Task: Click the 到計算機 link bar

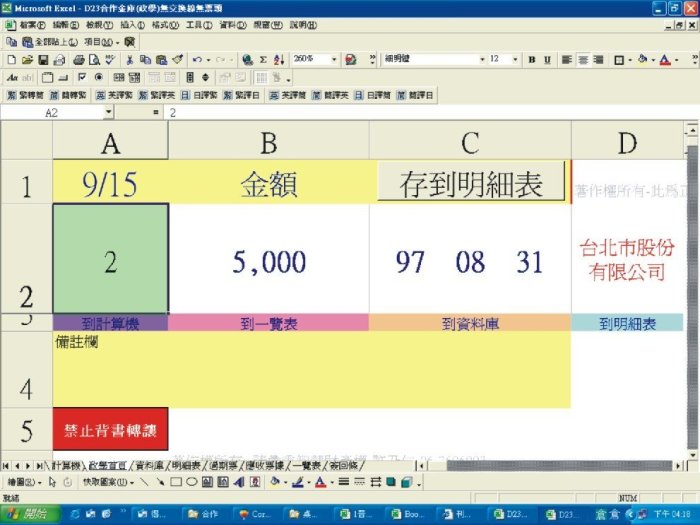Action: click(x=110, y=323)
